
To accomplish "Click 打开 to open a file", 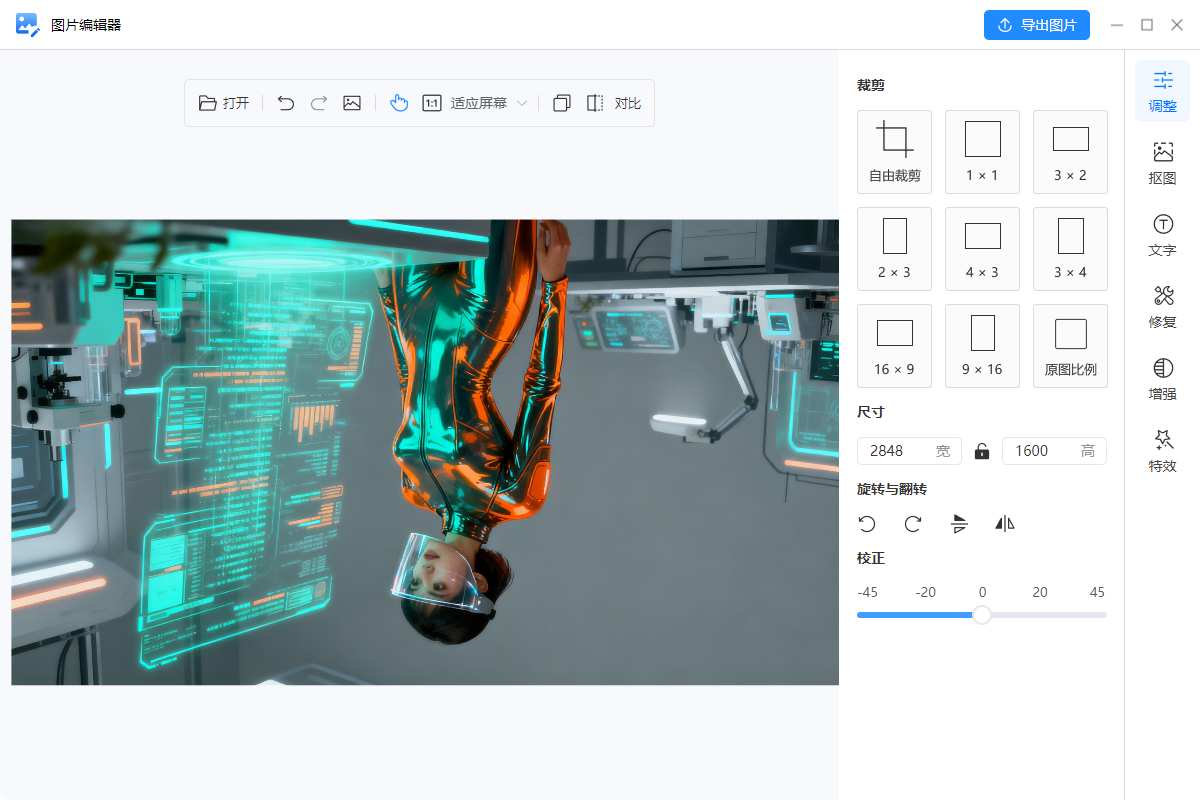I will 224,103.
